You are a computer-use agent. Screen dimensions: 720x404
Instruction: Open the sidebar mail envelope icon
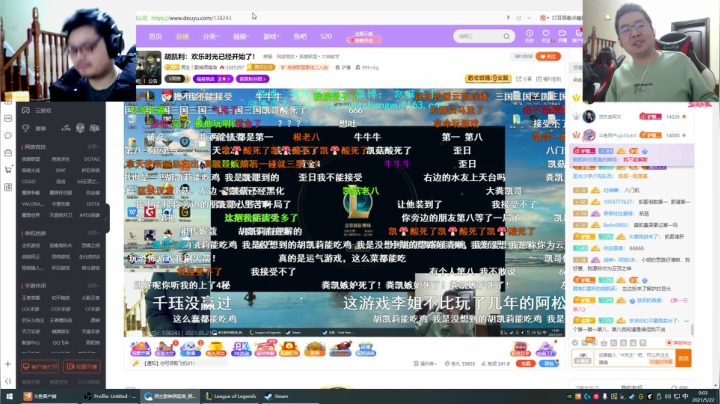tap(8, 153)
